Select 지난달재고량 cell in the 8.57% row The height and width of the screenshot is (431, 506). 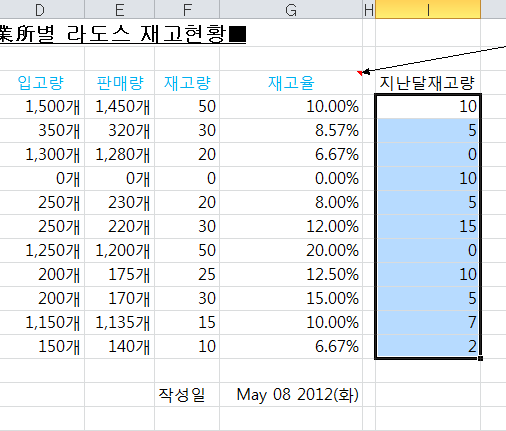coord(428,131)
